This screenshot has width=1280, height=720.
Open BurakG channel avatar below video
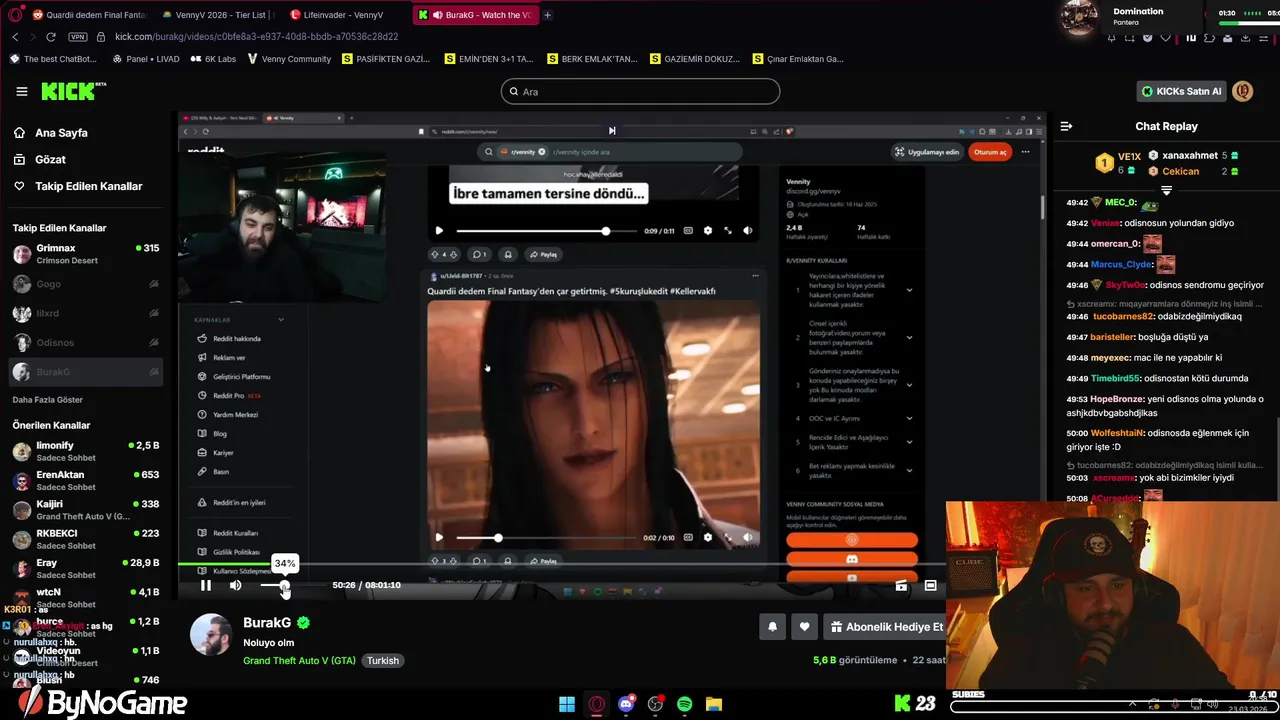tap(211, 635)
